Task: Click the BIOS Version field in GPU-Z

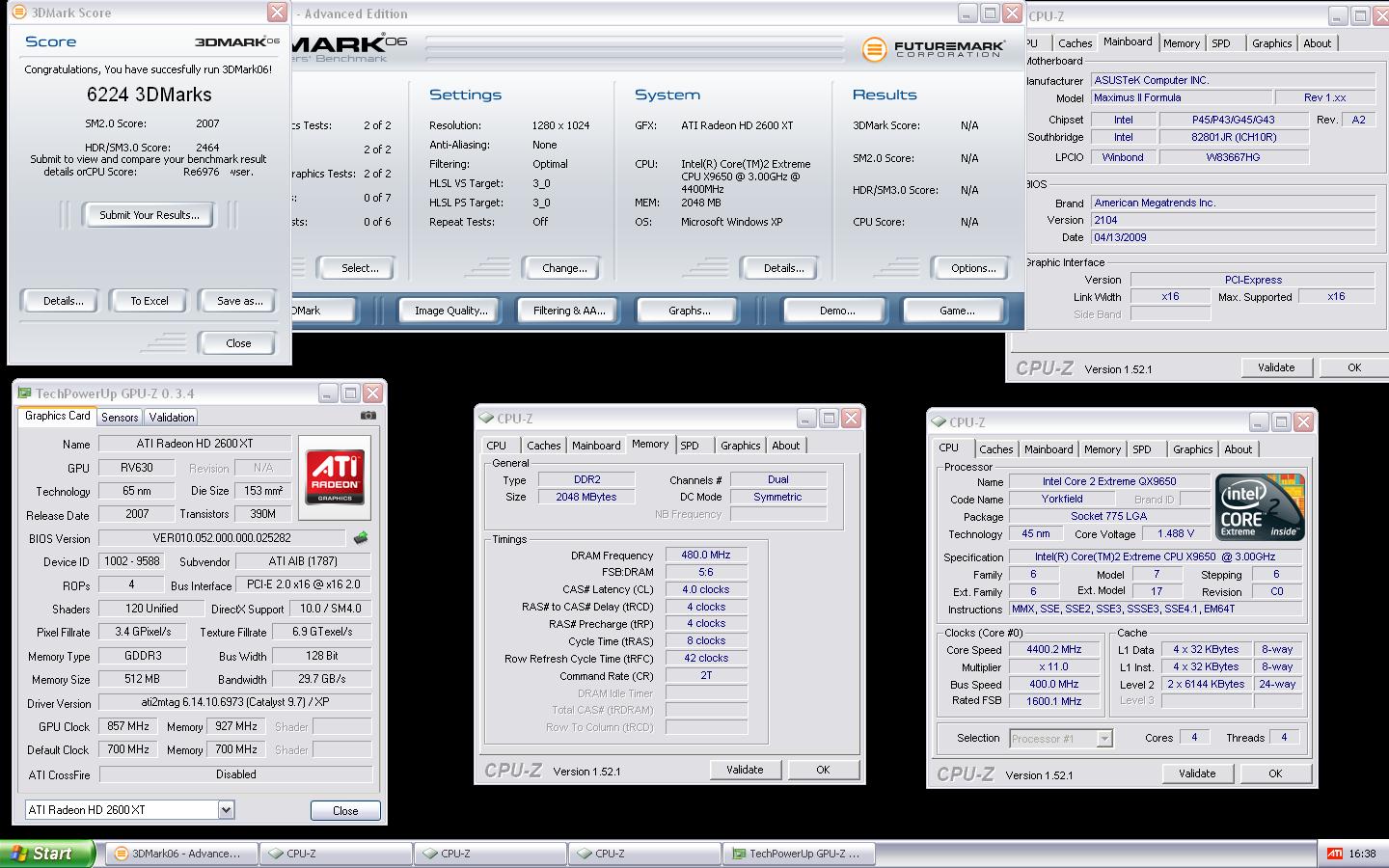Action: point(222,538)
